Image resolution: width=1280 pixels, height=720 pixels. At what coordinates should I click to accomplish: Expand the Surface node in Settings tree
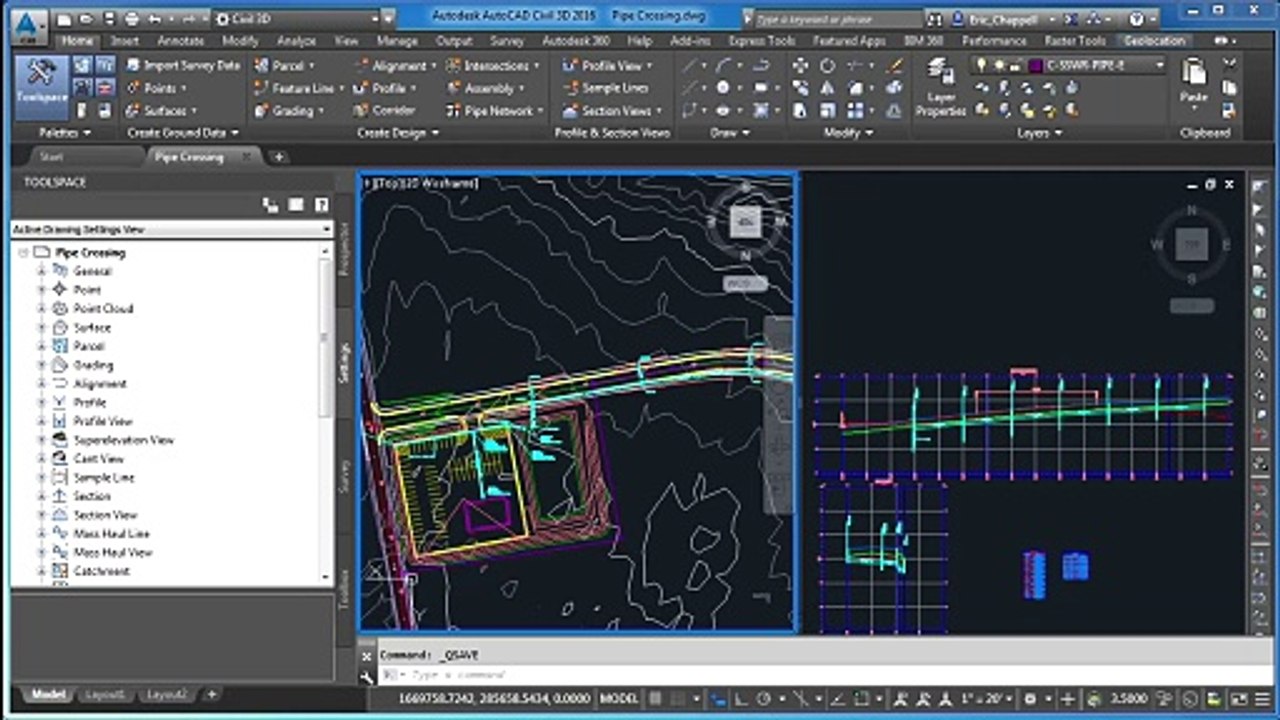42,328
